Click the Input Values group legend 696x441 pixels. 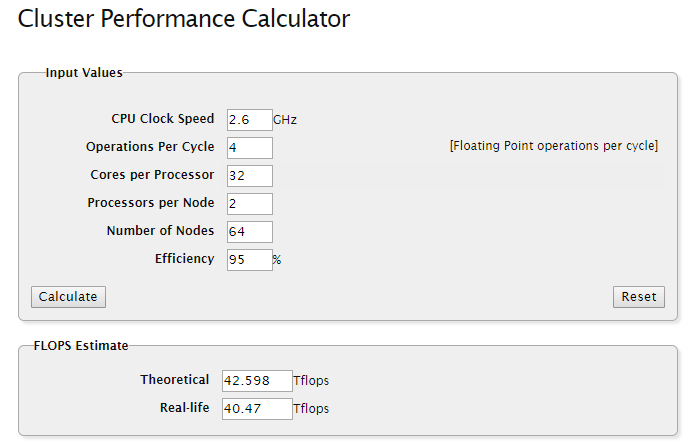(84, 73)
